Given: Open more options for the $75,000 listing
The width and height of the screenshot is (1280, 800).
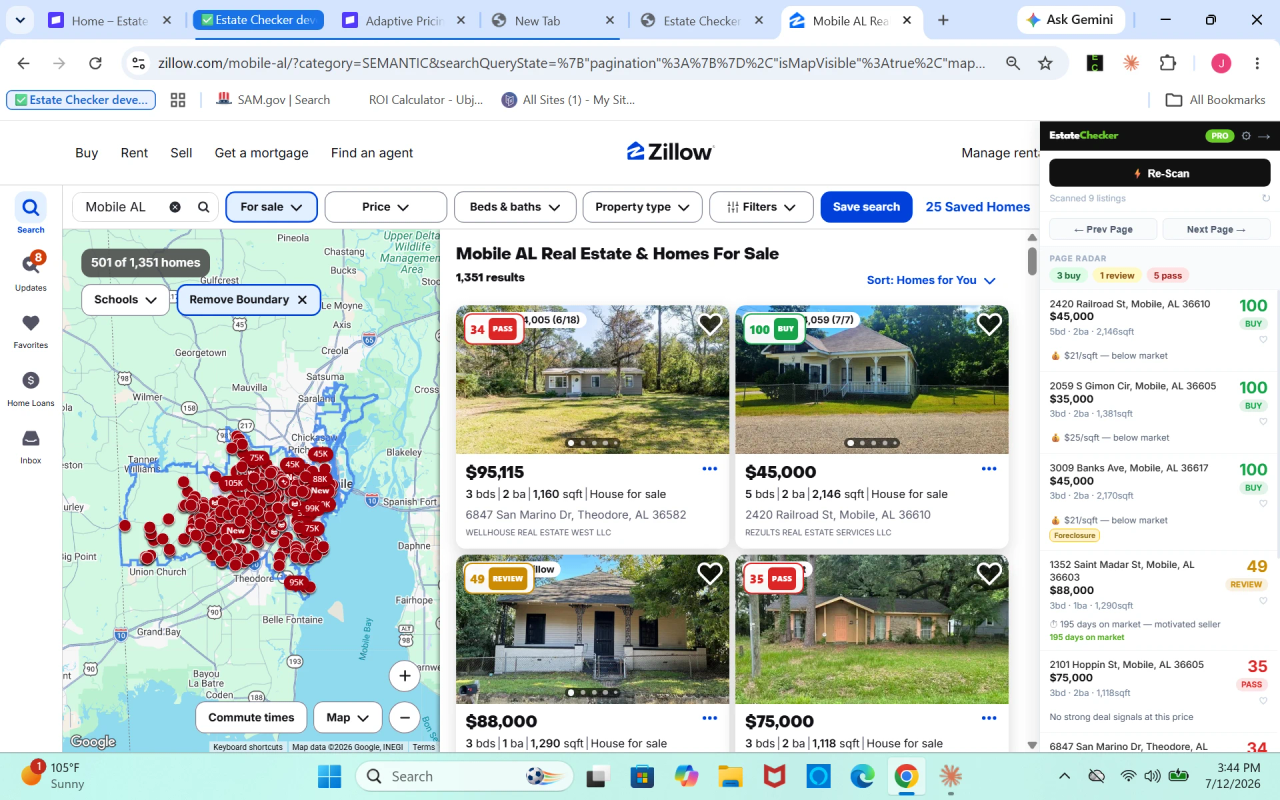Looking at the screenshot, I should tap(989, 718).
